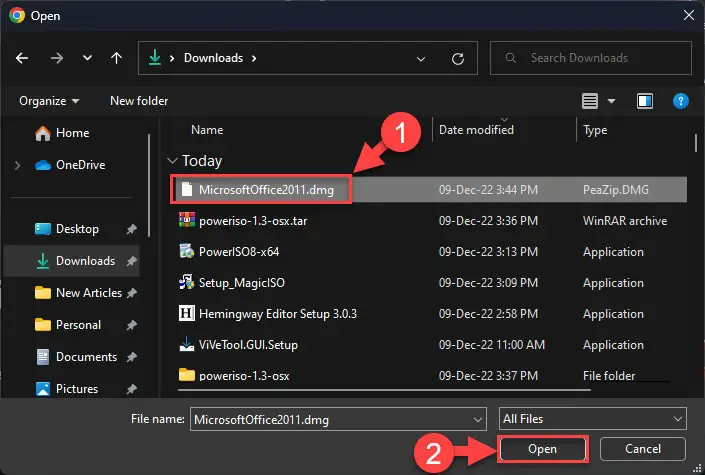Screen dimensions: 705x475
Task: Click the Setup_MagicISO installer icon
Action: tap(187, 282)
